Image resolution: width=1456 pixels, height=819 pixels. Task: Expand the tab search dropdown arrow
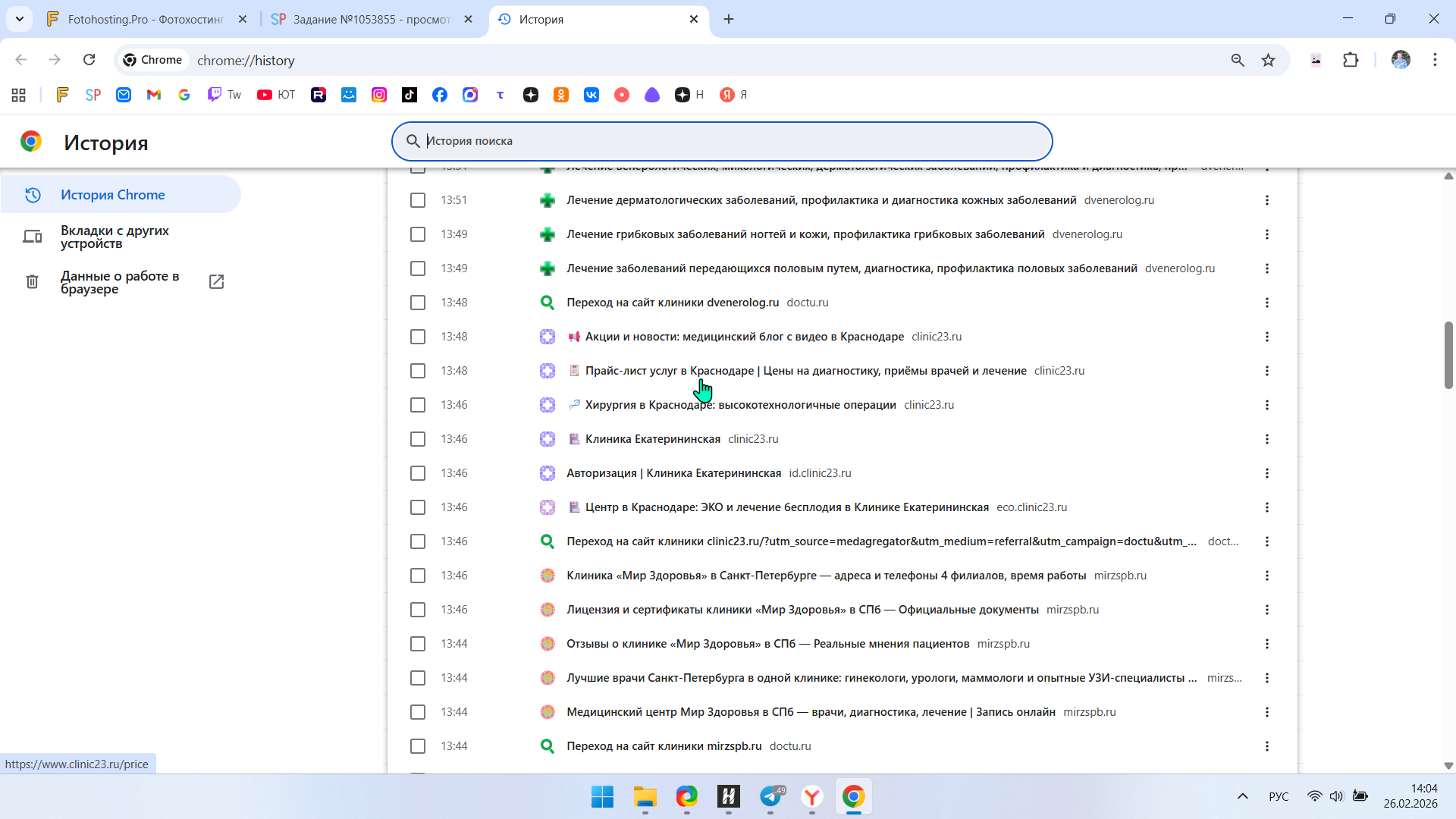(x=20, y=19)
